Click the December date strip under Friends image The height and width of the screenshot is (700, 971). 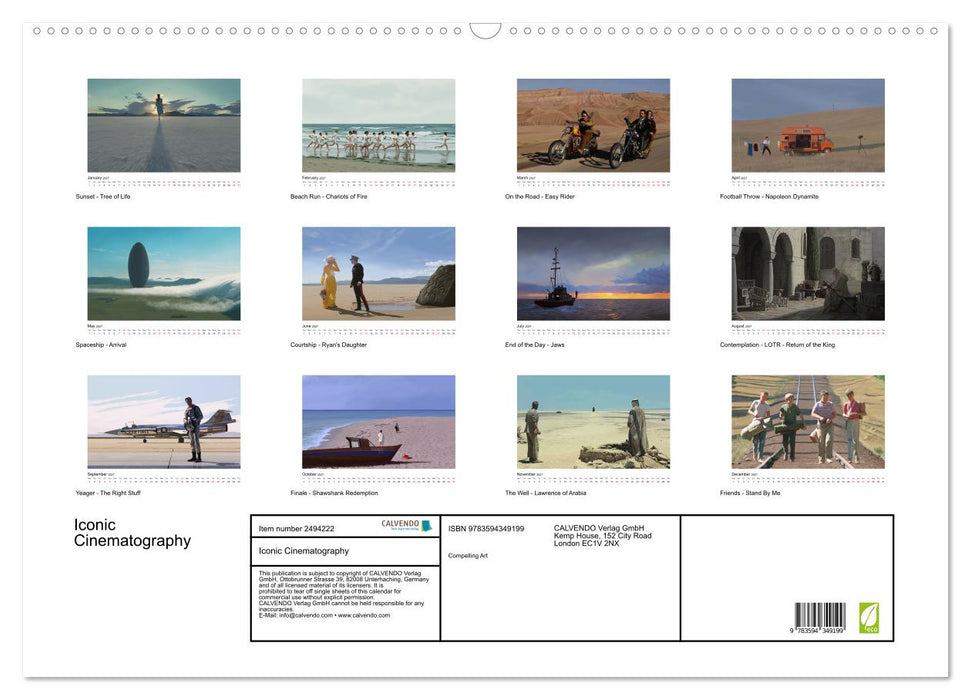808,478
